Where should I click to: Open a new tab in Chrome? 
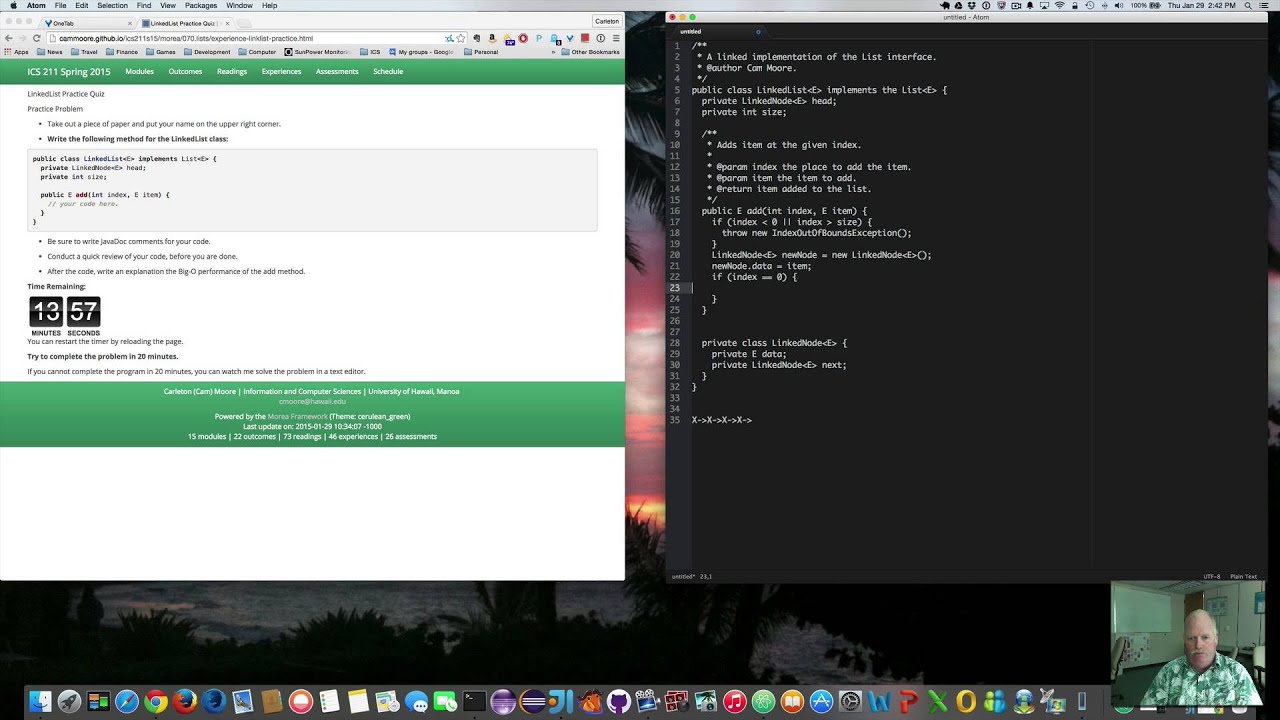point(246,23)
